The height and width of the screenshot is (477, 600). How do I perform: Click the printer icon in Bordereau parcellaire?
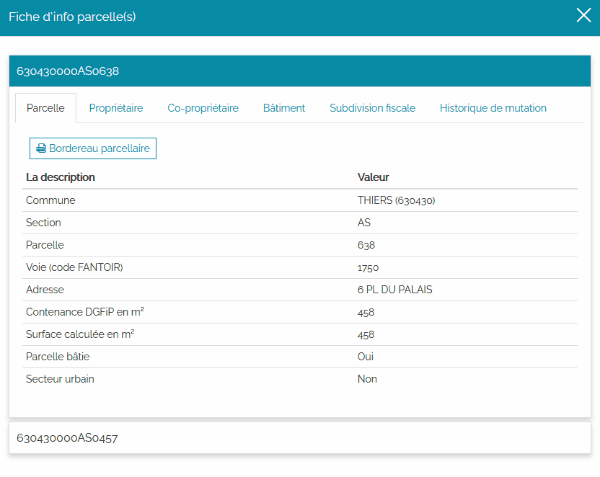pos(41,148)
